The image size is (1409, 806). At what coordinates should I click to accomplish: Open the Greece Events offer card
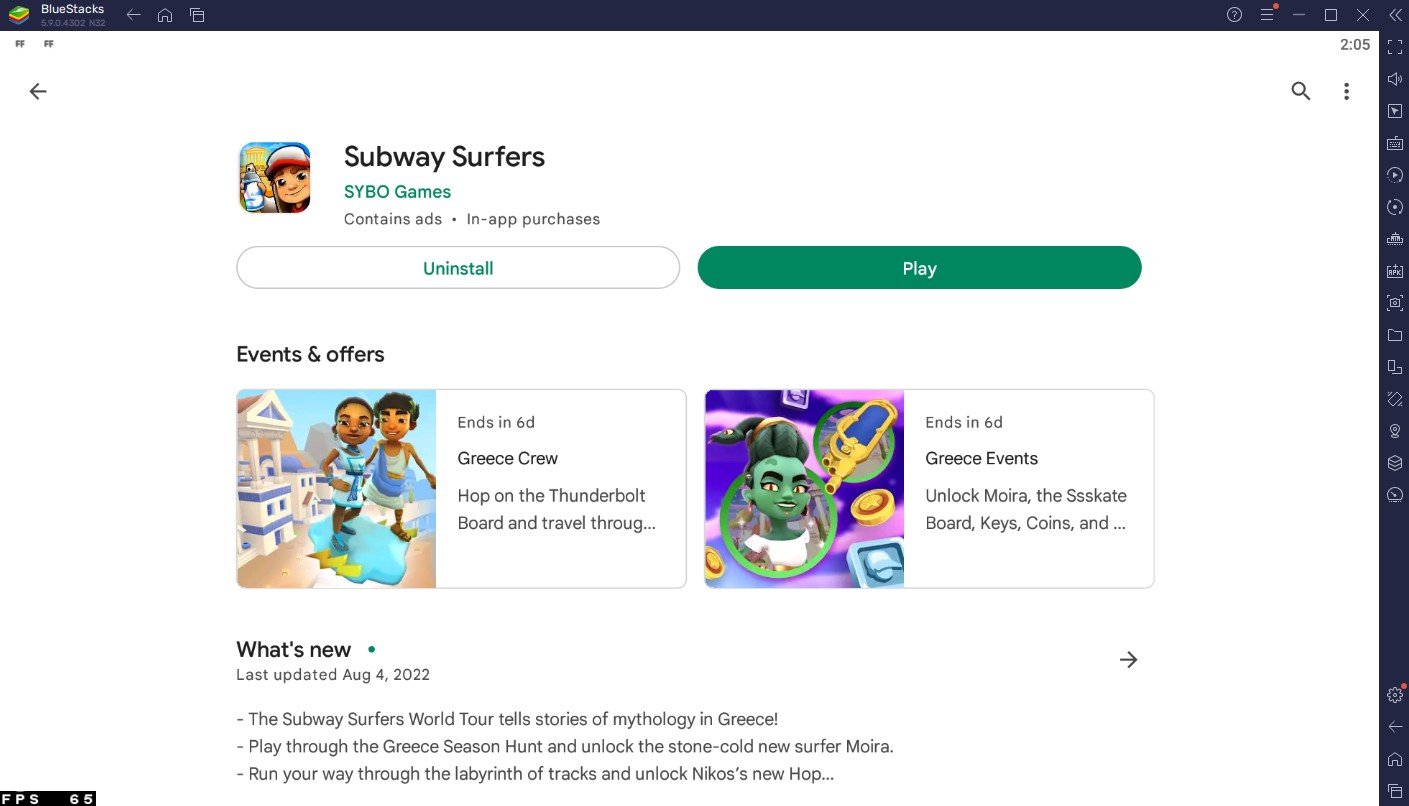click(929, 488)
